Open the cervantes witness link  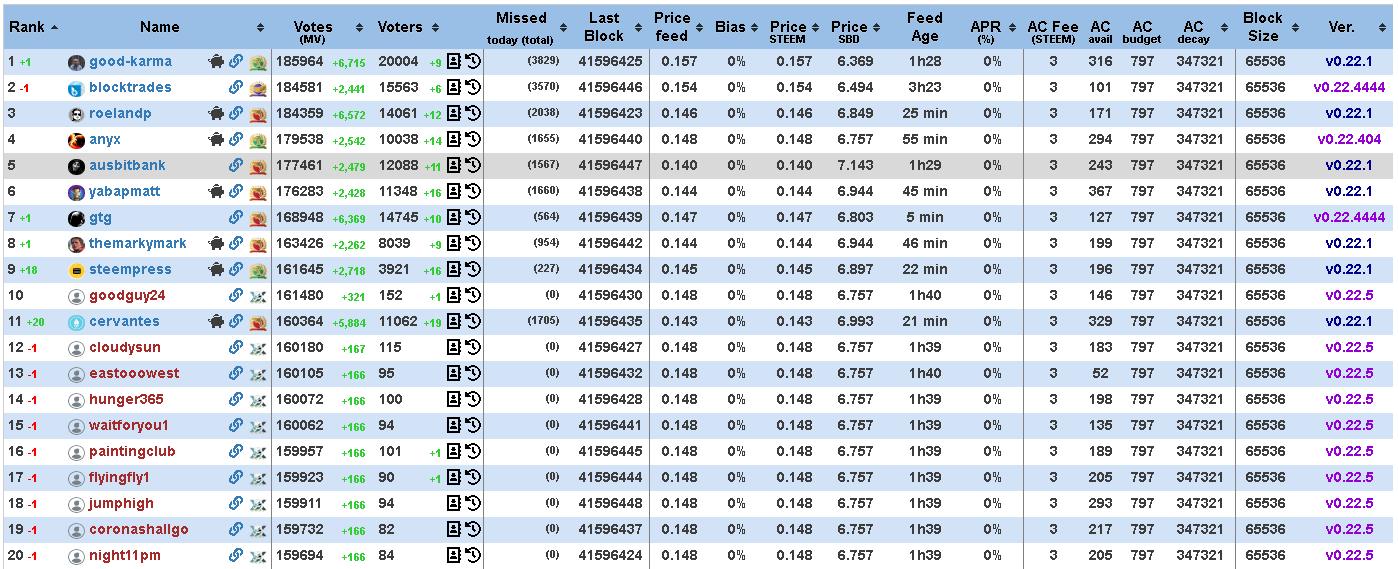pyautogui.click(x=124, y=321)
